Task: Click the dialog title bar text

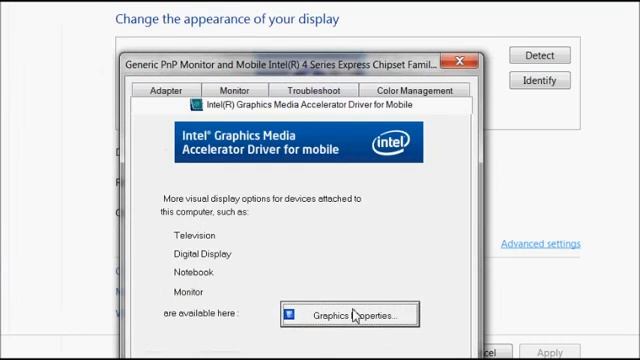Action: coord(281,64)
